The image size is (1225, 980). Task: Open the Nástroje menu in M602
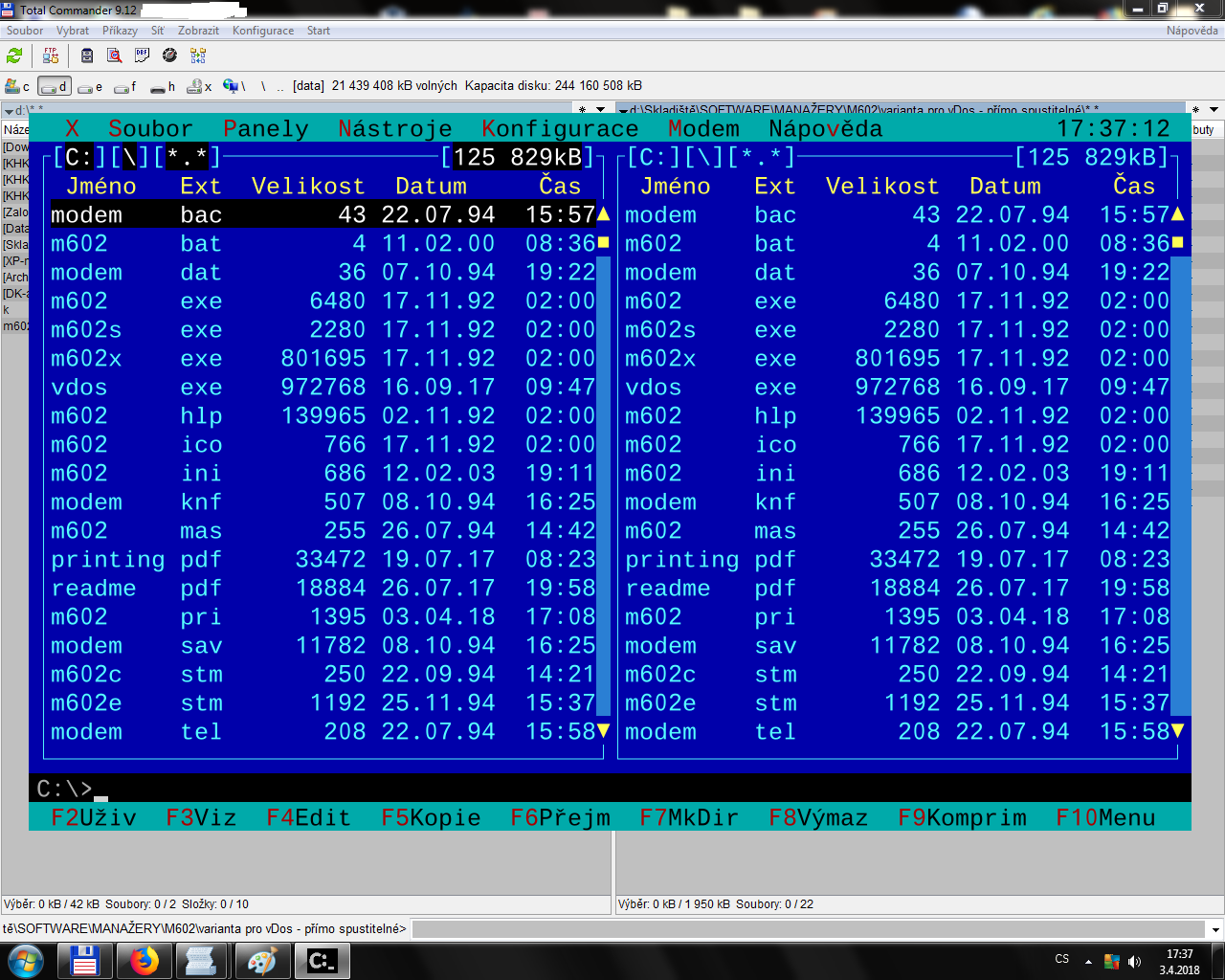point(395,128)
